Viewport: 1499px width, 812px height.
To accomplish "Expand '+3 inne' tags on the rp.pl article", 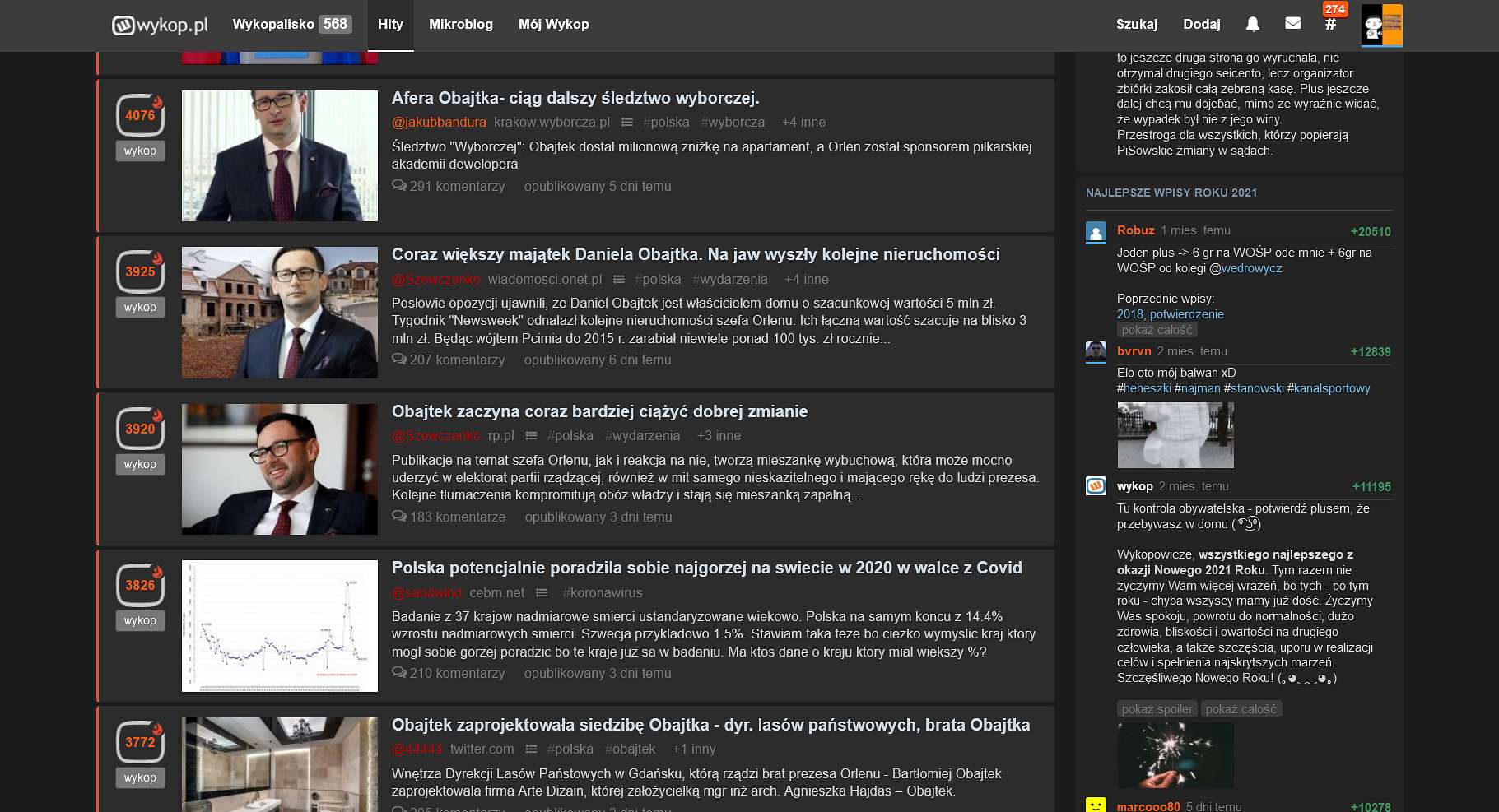I will (x=719, y=435).
